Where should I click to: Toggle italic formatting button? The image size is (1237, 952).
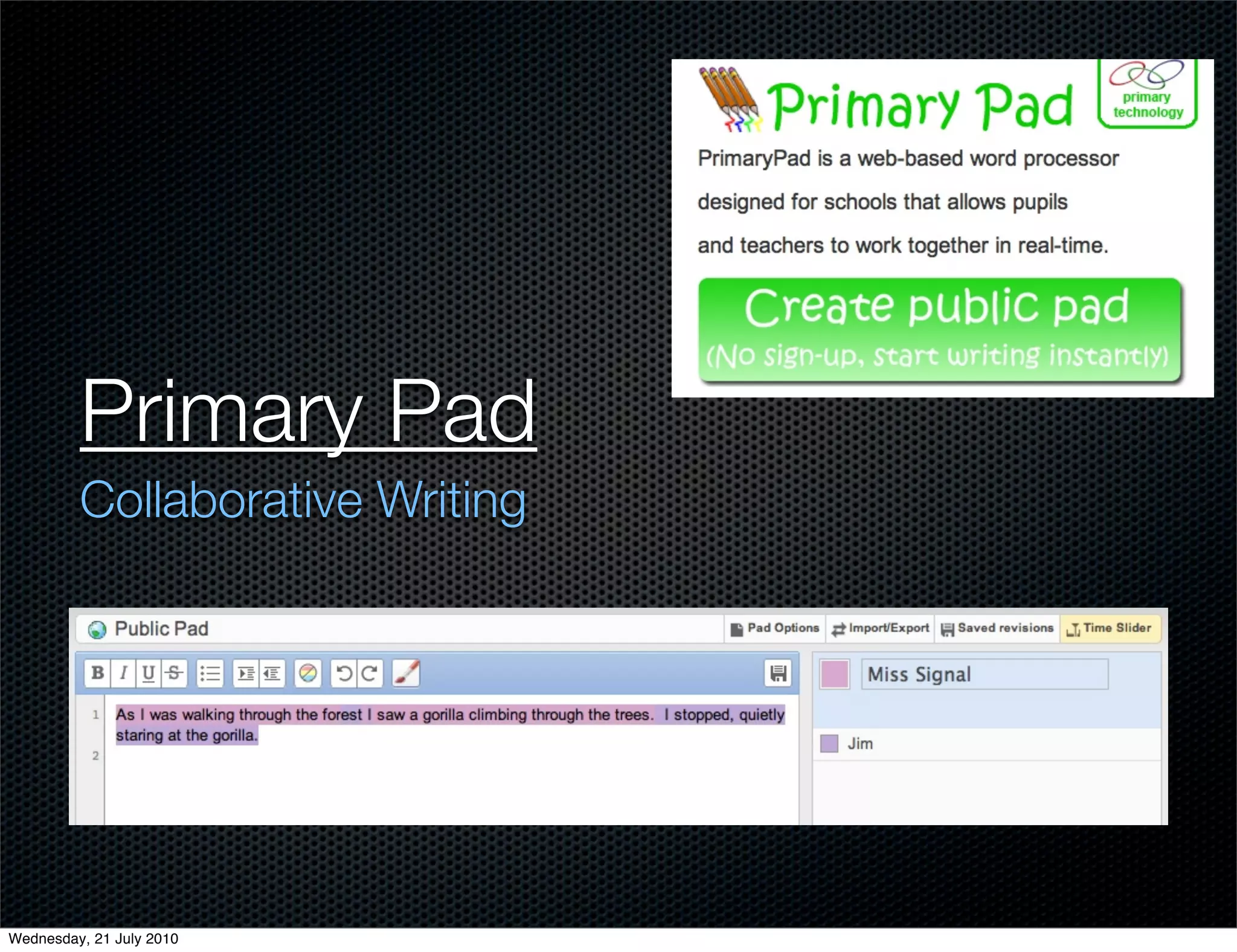123,673
